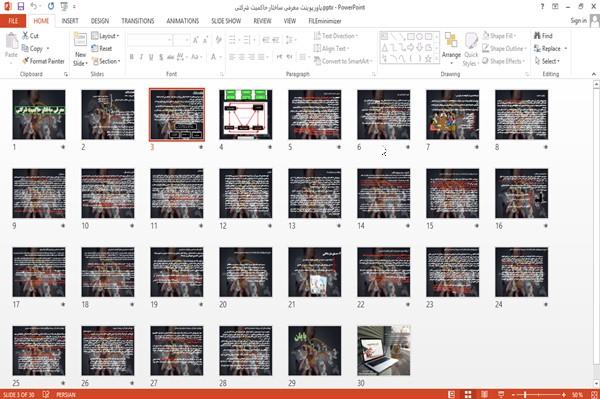
Task: Toggle text Shadow formatting
Action: click(x=161, y=57)
